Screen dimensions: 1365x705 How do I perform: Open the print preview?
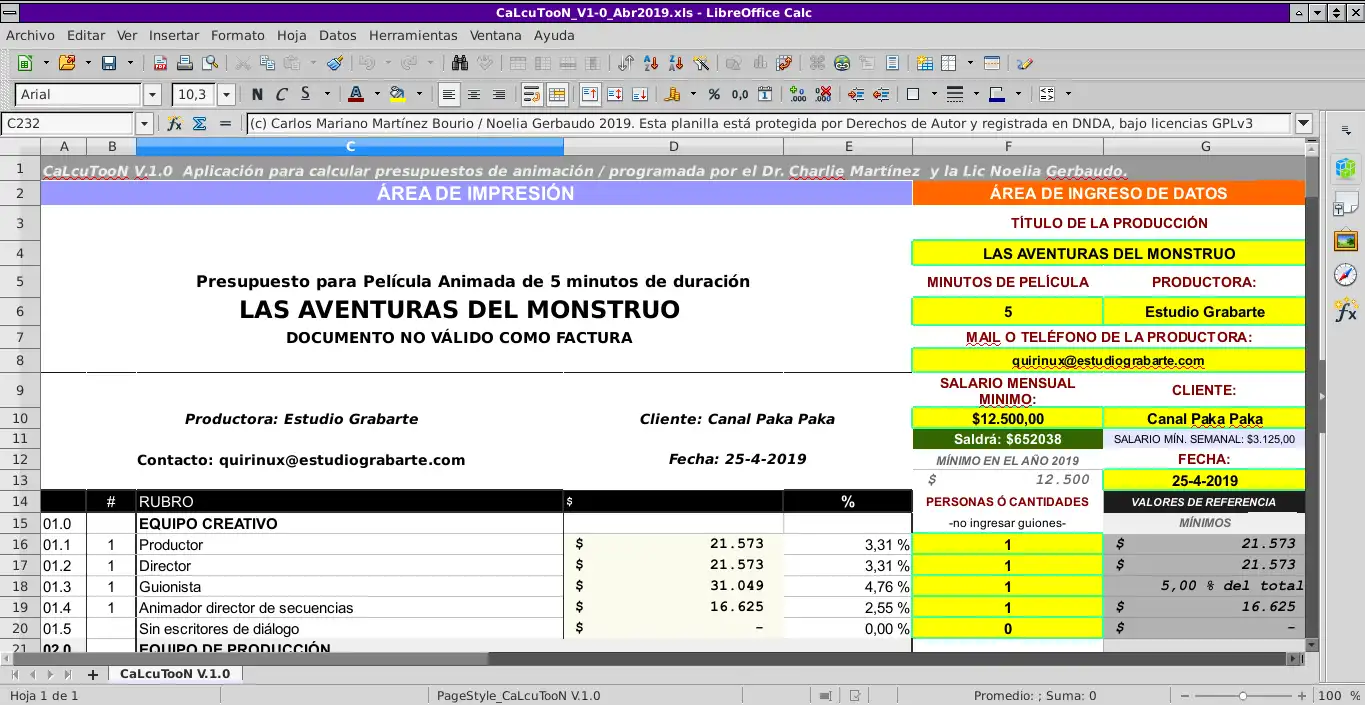click(209, 63)
